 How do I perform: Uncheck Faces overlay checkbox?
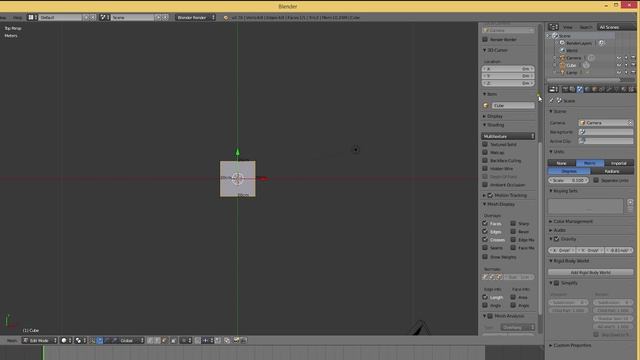[485, 224]
